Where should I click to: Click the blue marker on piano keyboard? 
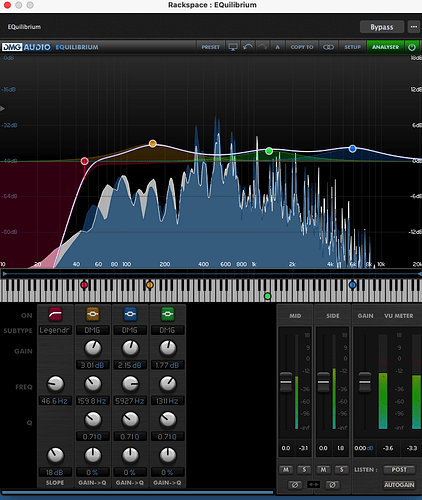[352, 285]
